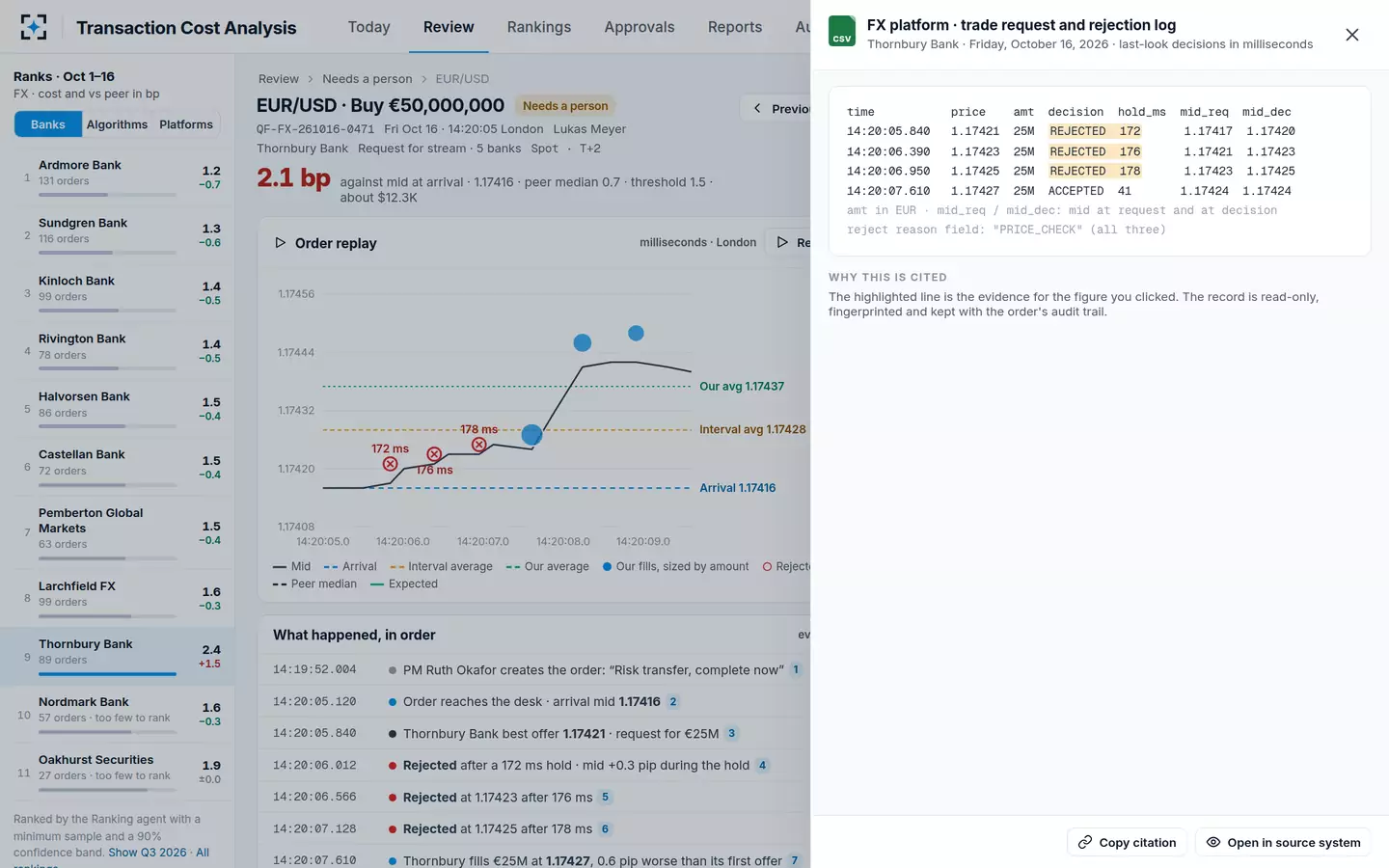
Task: Select Thornbury Bank rank row
Action: point(117,656)
